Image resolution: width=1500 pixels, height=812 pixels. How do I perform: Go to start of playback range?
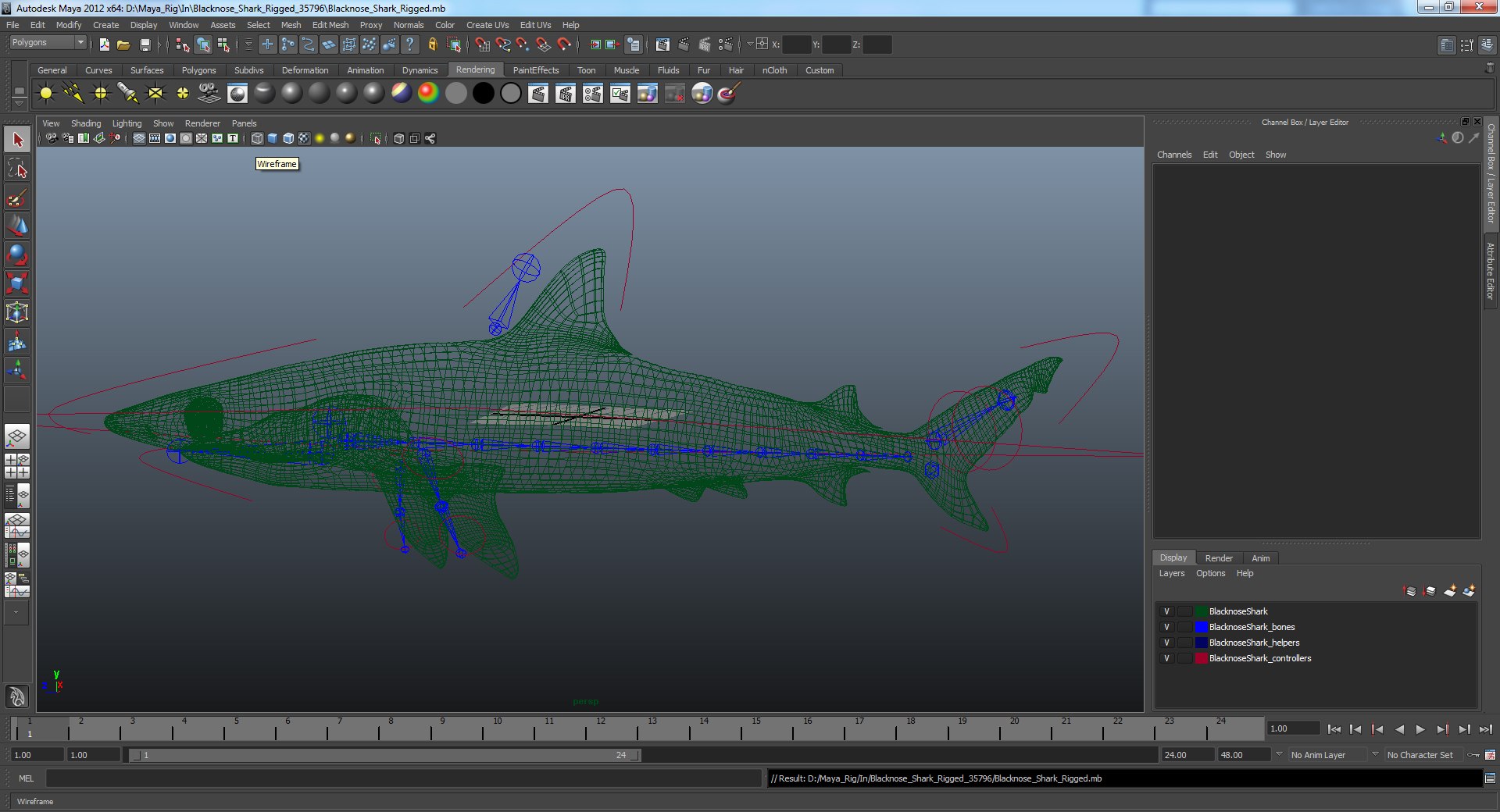[x=1334, y=729]
